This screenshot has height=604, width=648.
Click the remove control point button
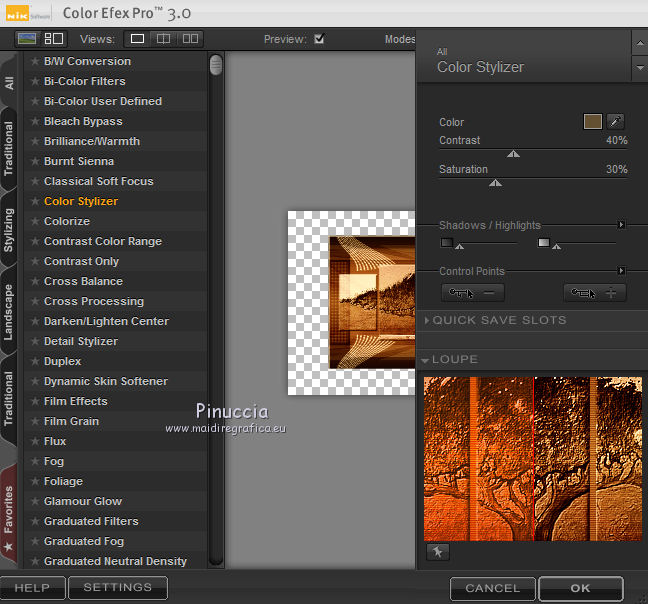tap(473, 293)
